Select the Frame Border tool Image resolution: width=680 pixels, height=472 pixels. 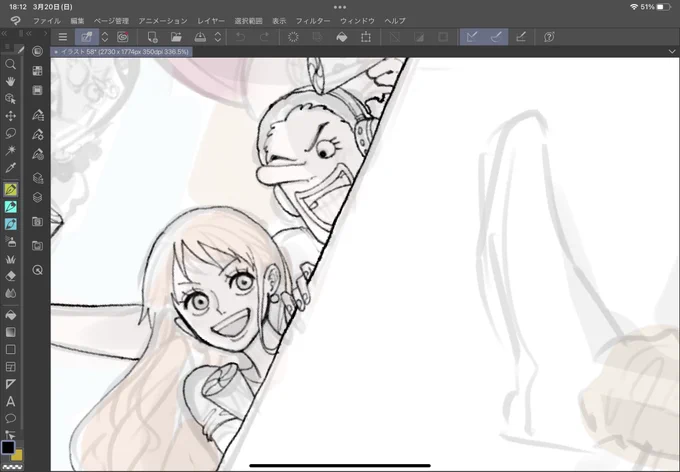point(10,367)
